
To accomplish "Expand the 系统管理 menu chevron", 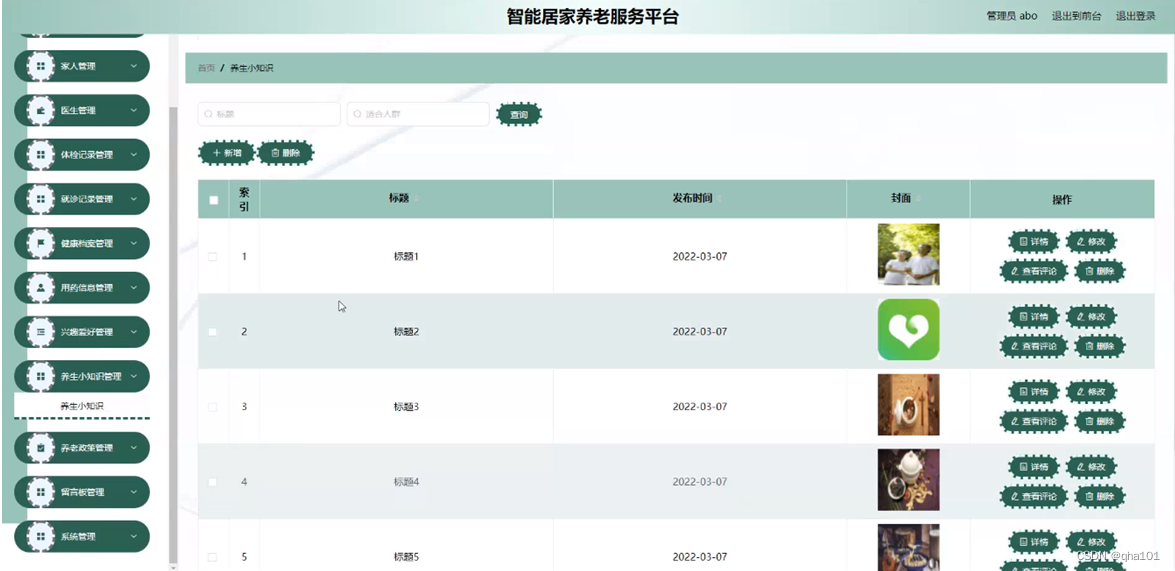I will pyautogui.click(x=133, y=537).
